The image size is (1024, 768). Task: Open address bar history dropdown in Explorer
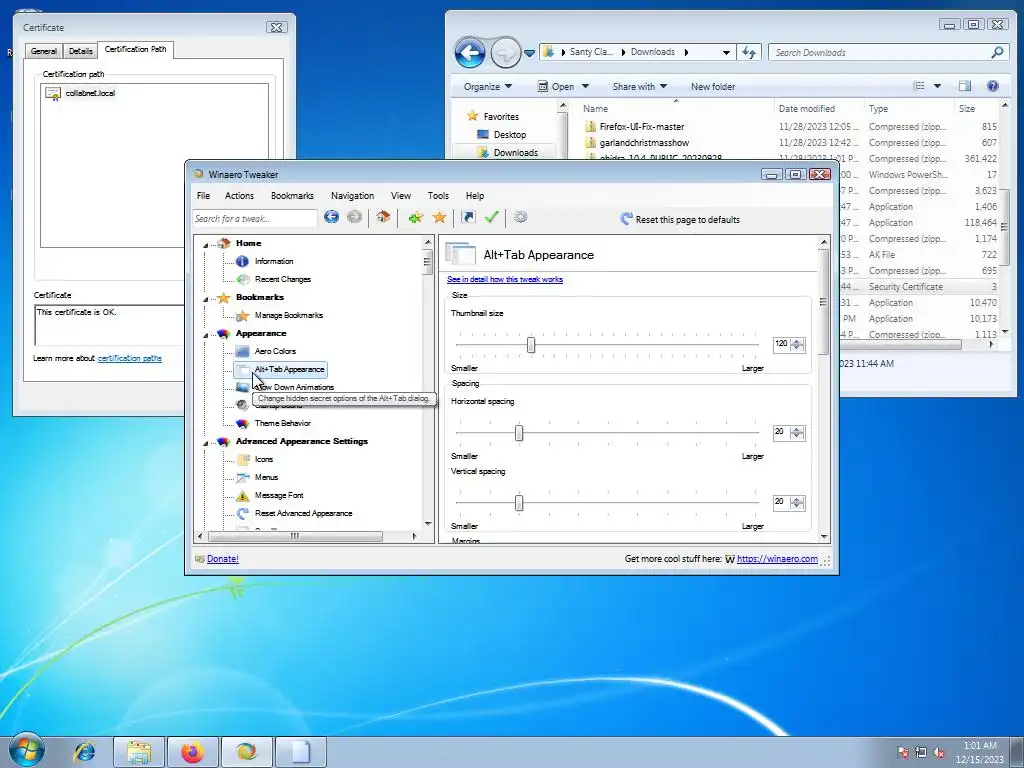726,52
